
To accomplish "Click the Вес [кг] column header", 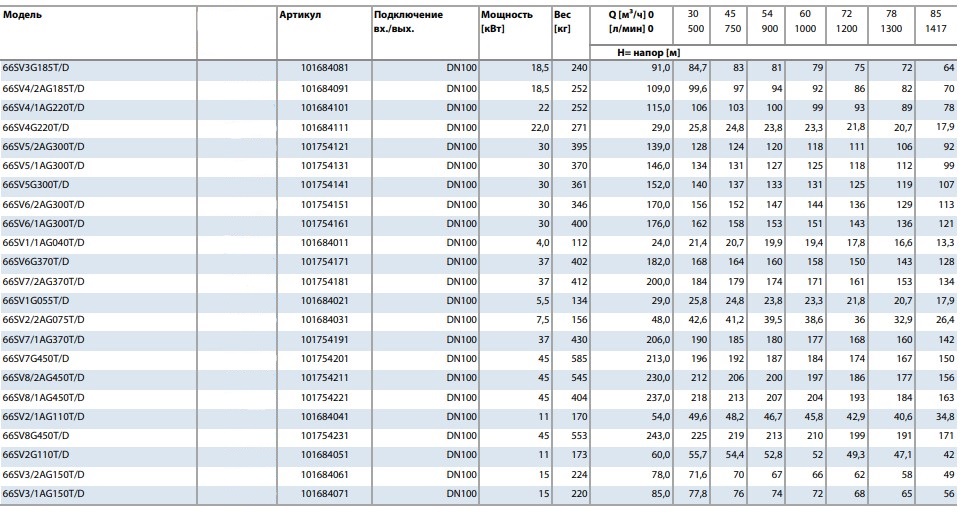I will tap(564, 22).
